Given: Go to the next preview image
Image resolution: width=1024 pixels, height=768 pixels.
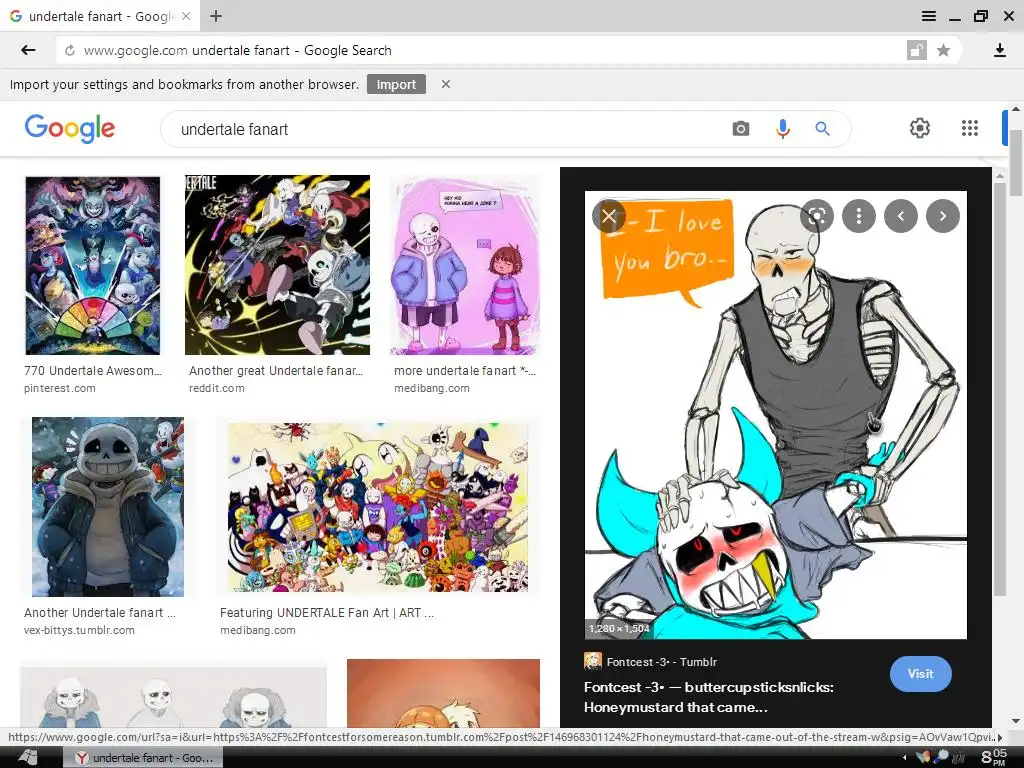Looking at the screenshot, I should pyautogui.click(x=942, y=216).
